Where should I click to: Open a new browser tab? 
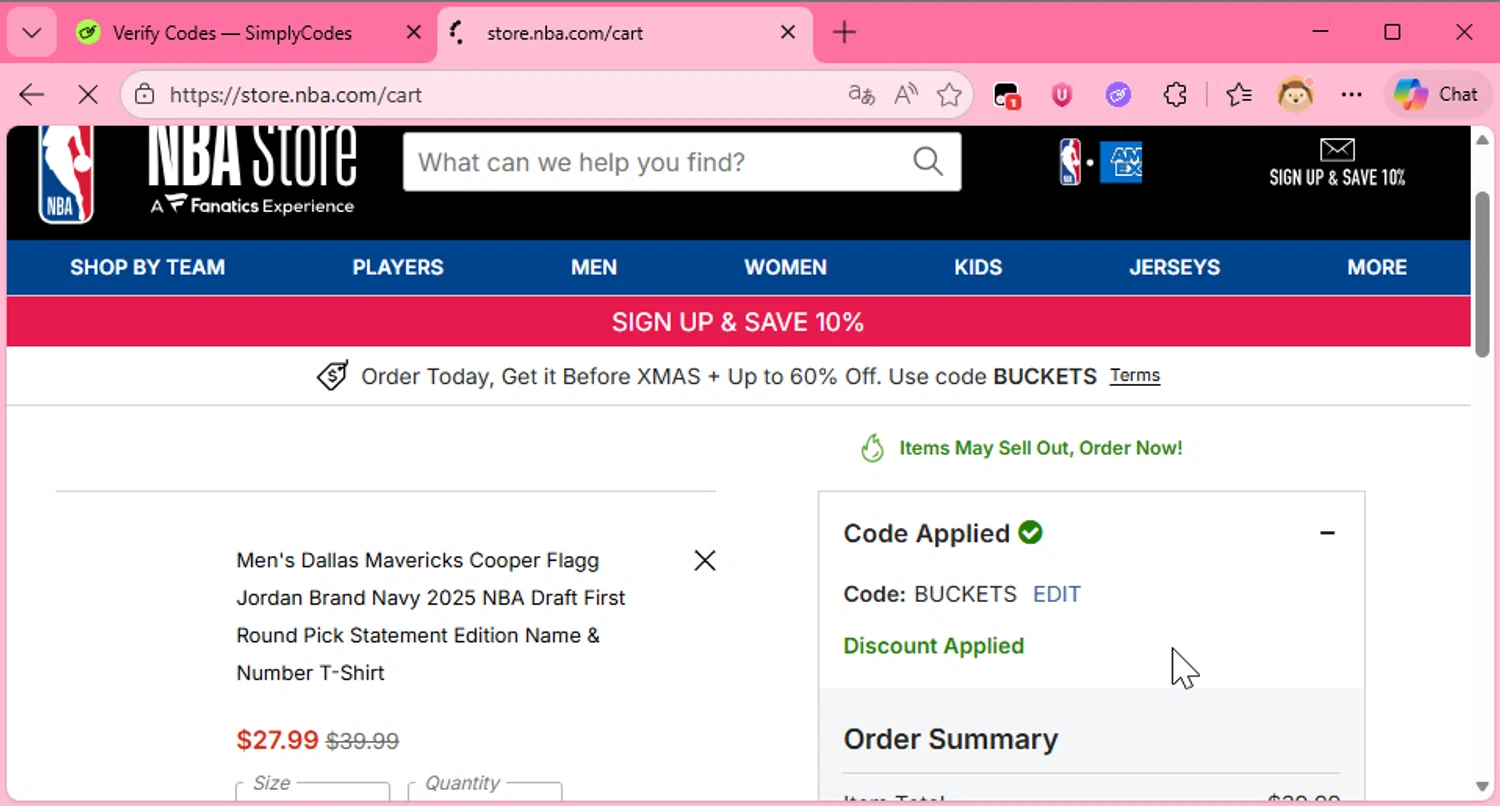[844, 33]
